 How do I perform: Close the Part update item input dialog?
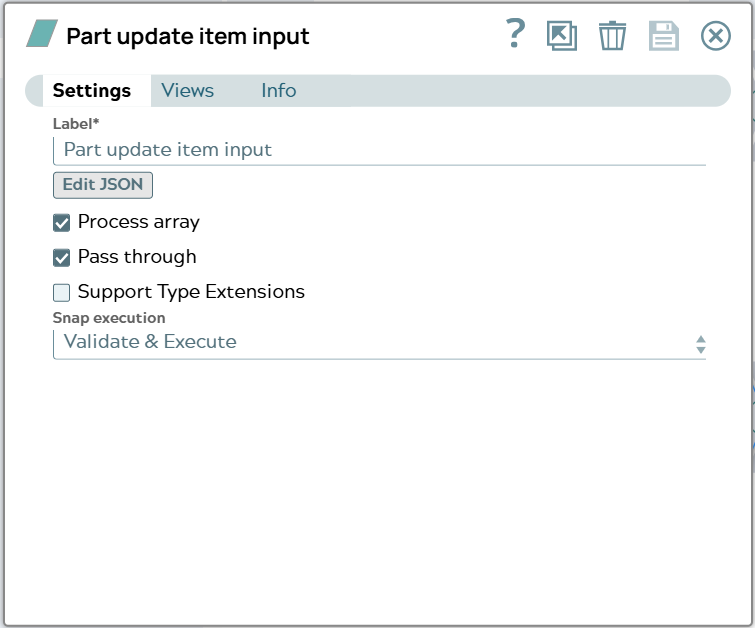point(716,36)
